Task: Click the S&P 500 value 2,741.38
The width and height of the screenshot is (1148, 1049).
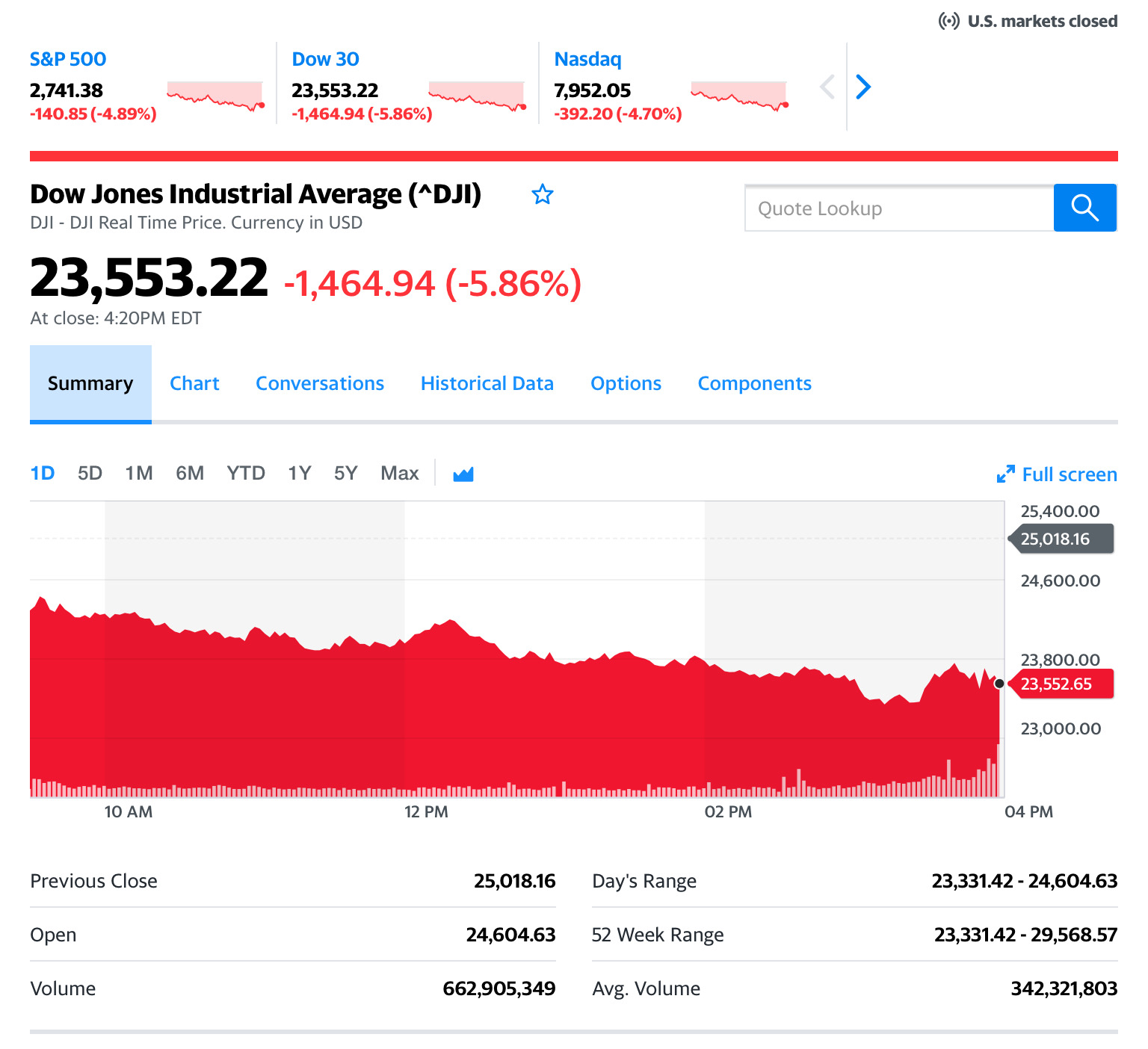Action: 67,90
